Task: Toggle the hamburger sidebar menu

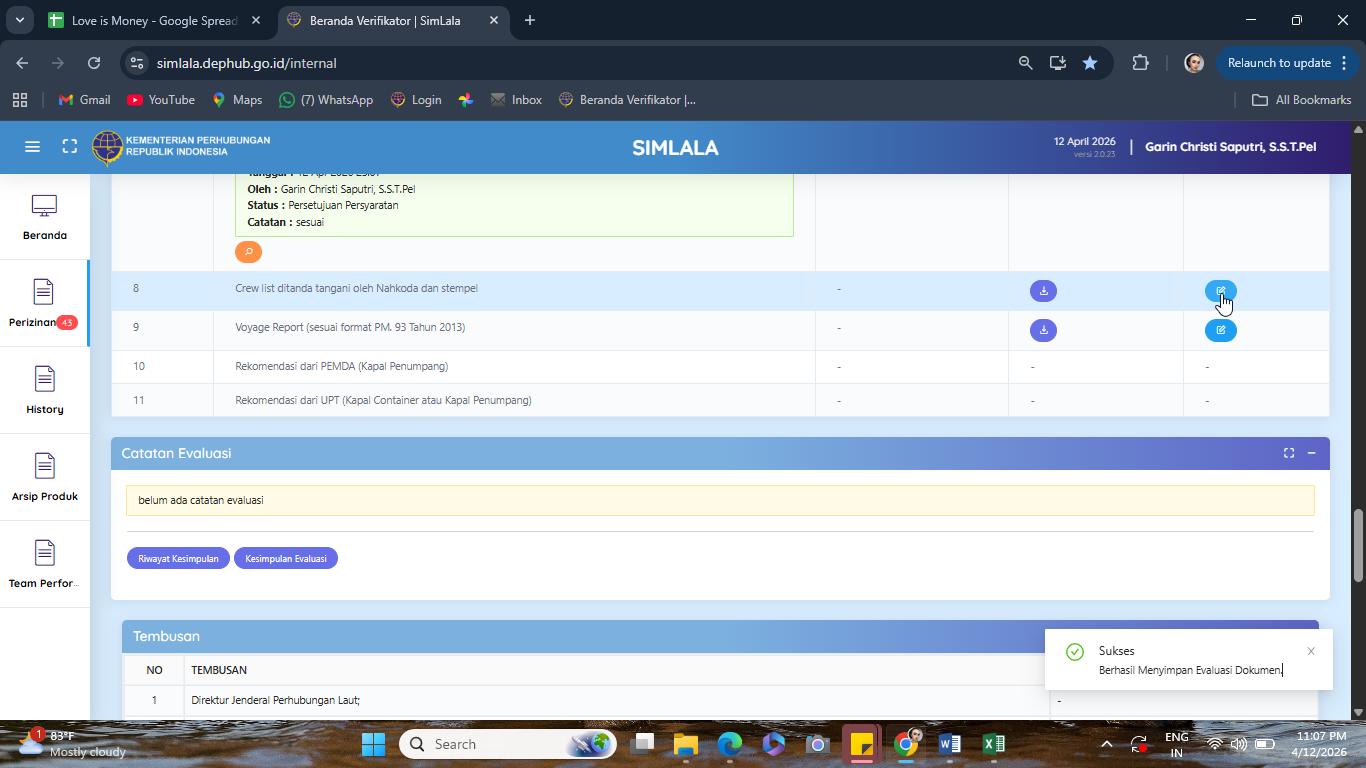Action: pos(32,147)
